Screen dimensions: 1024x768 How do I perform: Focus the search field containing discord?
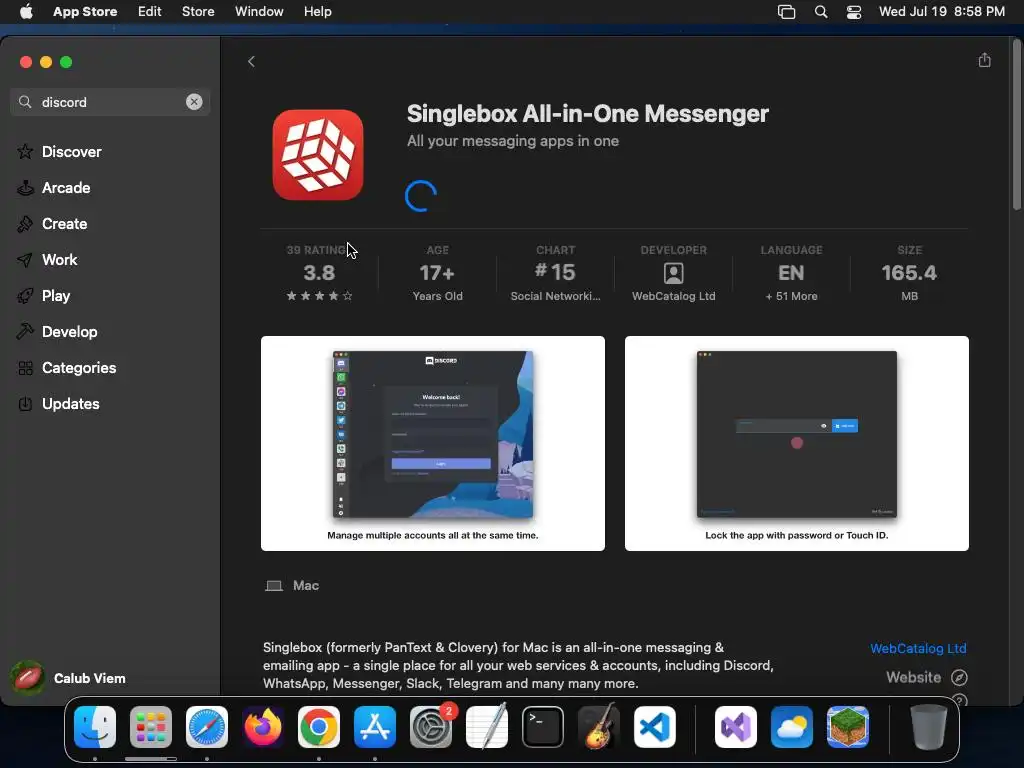point(110,102)
